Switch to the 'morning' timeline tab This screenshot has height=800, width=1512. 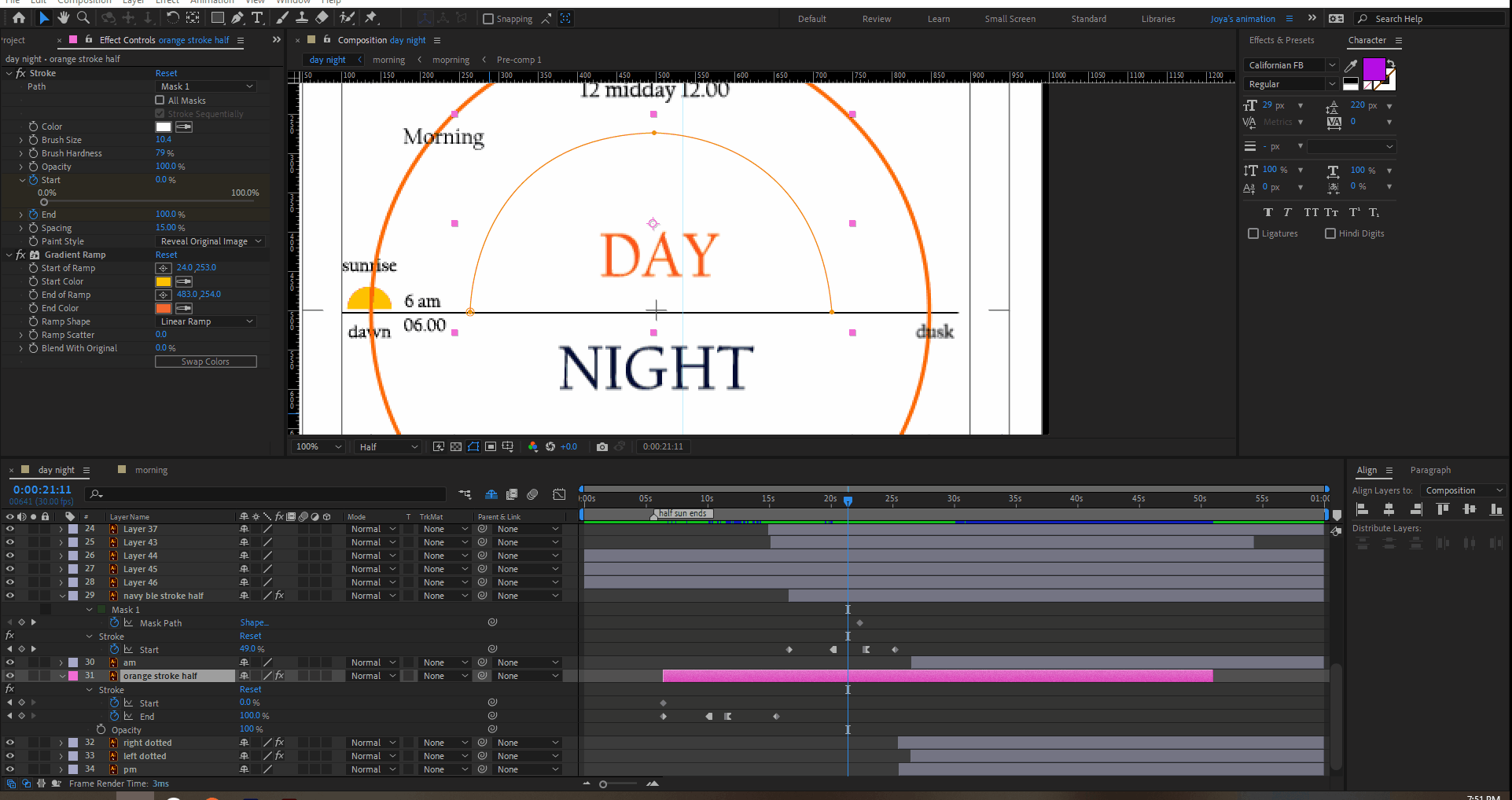click(151, 470)
